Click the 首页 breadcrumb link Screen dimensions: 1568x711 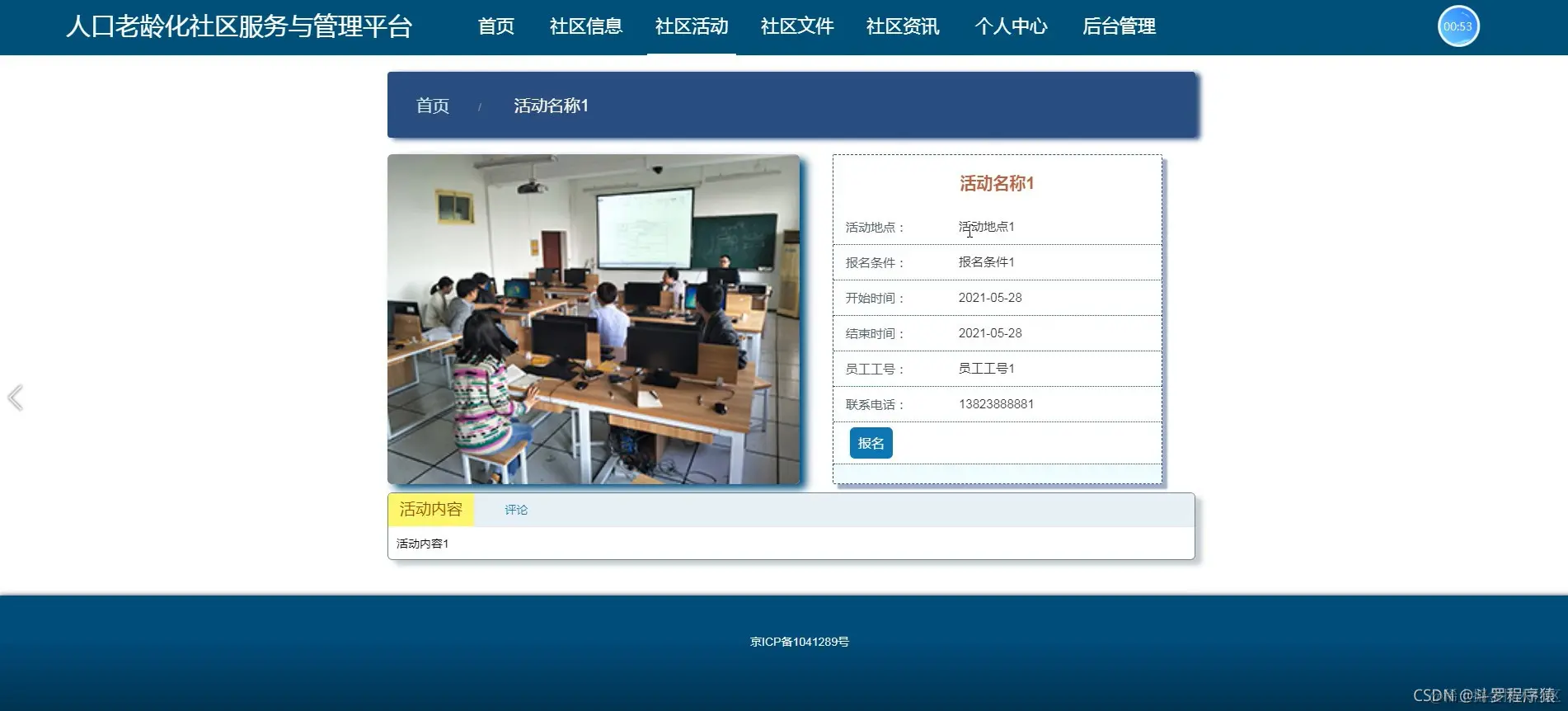(432, 106)
